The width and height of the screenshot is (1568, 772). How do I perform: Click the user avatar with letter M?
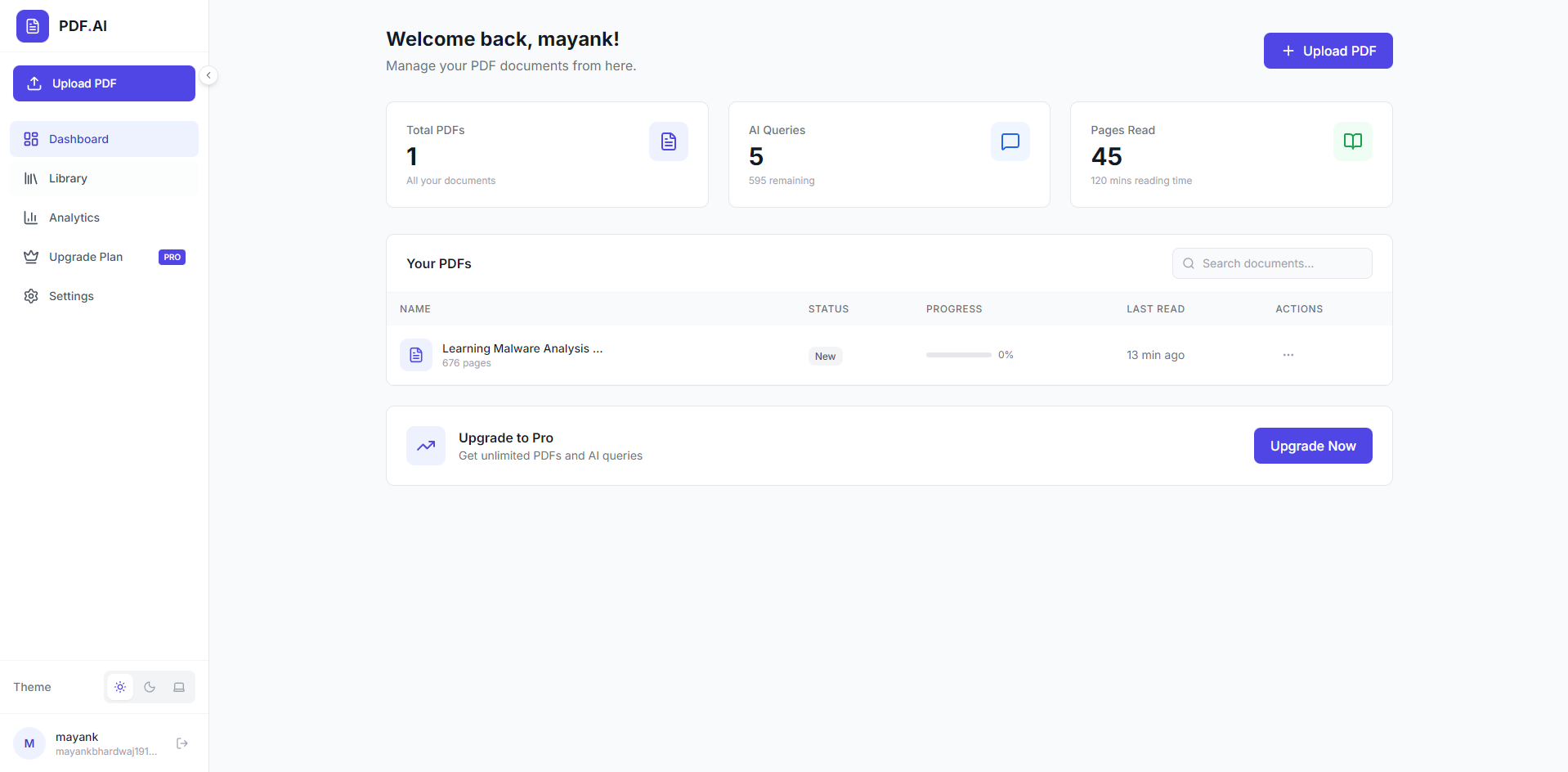tap(29, 743)
